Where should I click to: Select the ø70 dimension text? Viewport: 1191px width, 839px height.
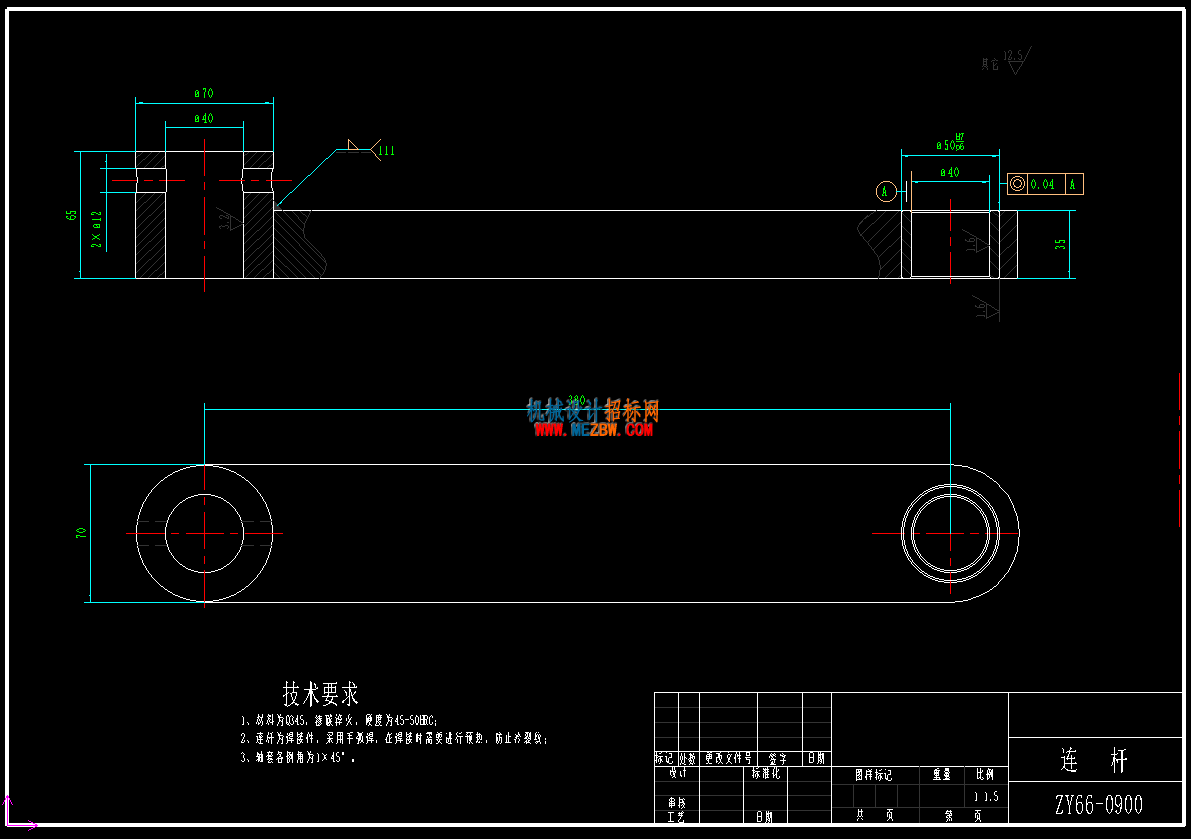point(204,93)
